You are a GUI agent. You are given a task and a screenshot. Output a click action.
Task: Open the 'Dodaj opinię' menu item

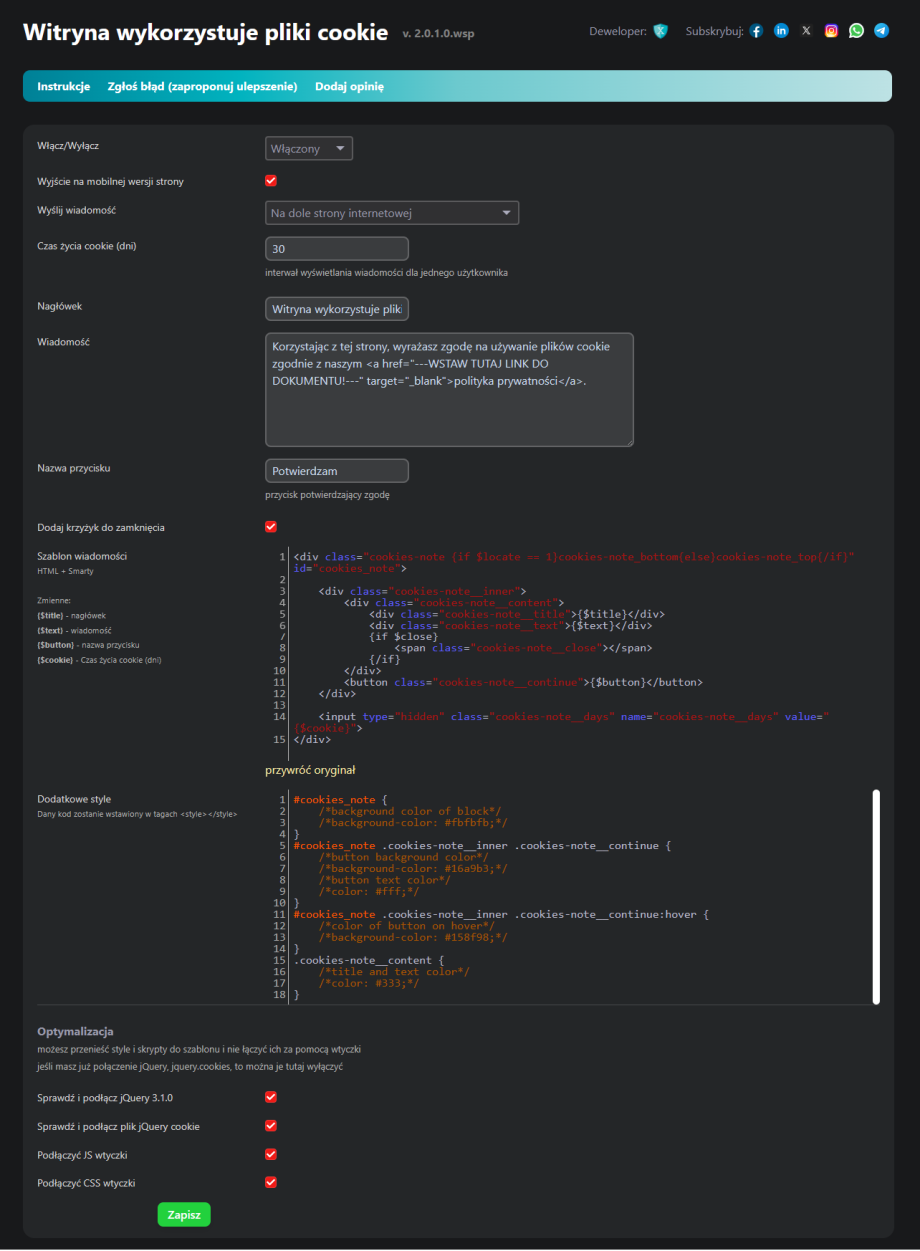[x=349, y=87]
